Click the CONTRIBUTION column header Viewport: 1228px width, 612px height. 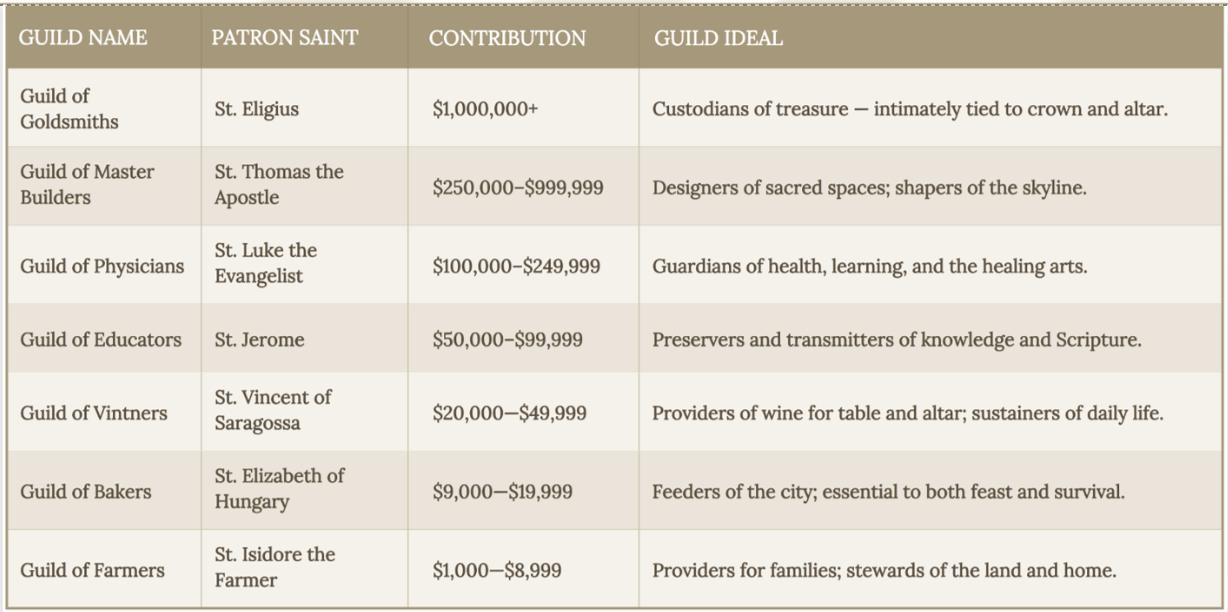507,38
